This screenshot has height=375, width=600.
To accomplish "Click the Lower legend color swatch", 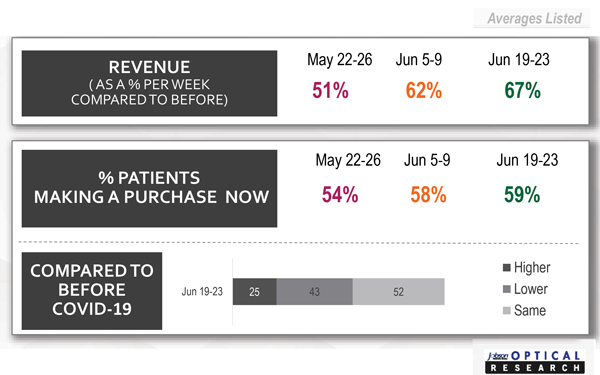I will pyautogui.click(x=507, y=289).
